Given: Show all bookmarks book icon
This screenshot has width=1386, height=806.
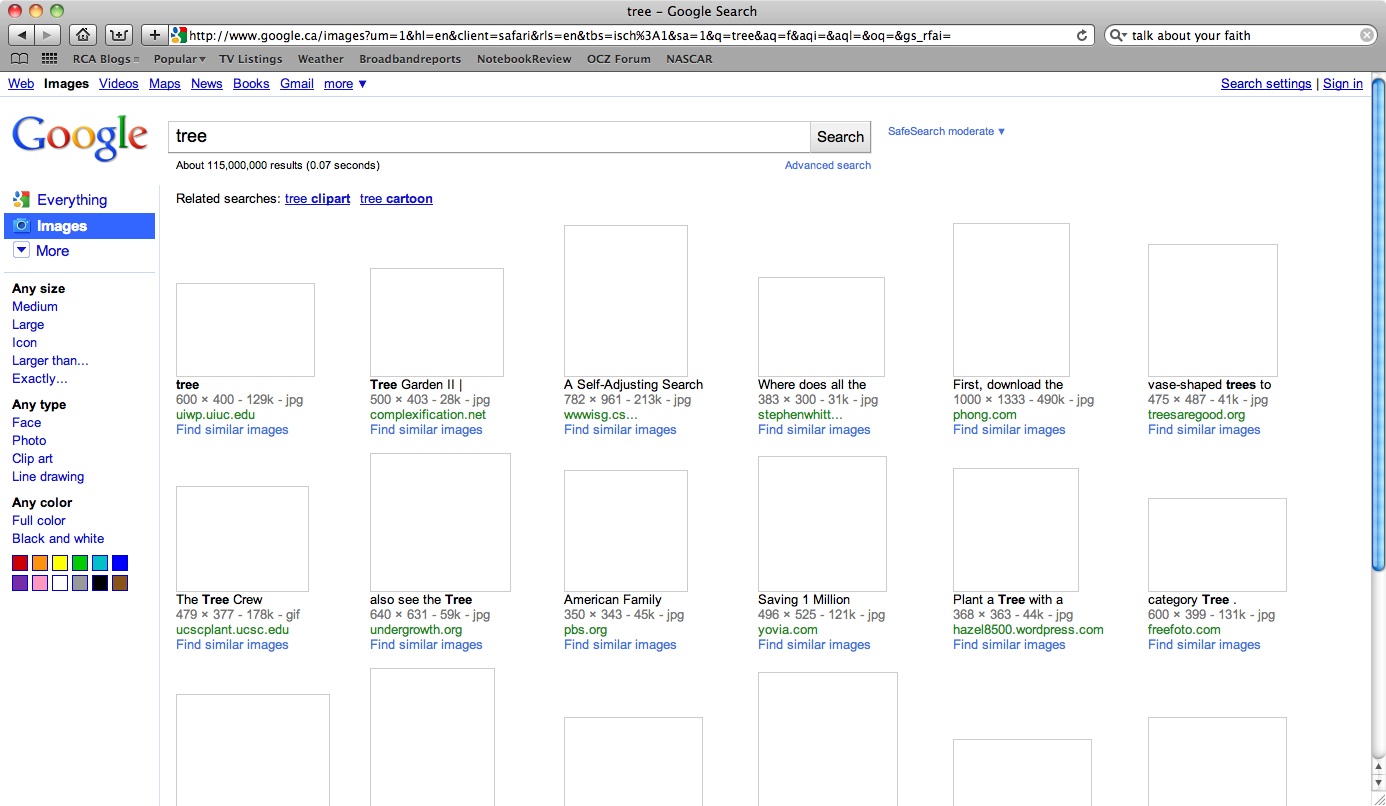Looking at the screenshot, I should point(19,59).
